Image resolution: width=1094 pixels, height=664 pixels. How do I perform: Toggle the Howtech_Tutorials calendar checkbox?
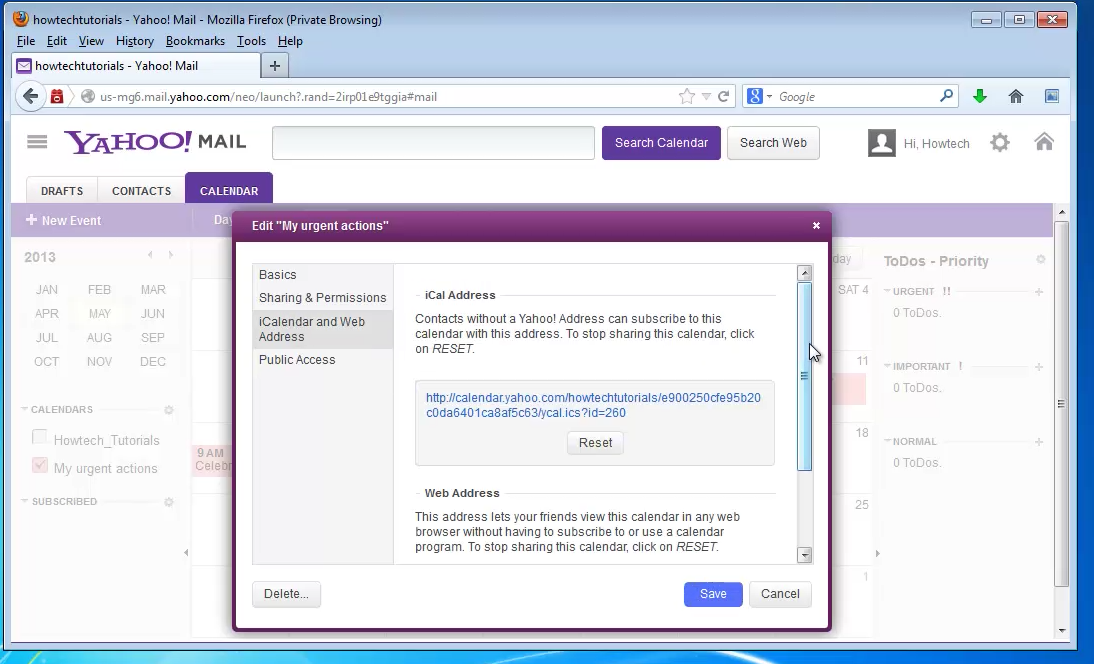point(40,437)
